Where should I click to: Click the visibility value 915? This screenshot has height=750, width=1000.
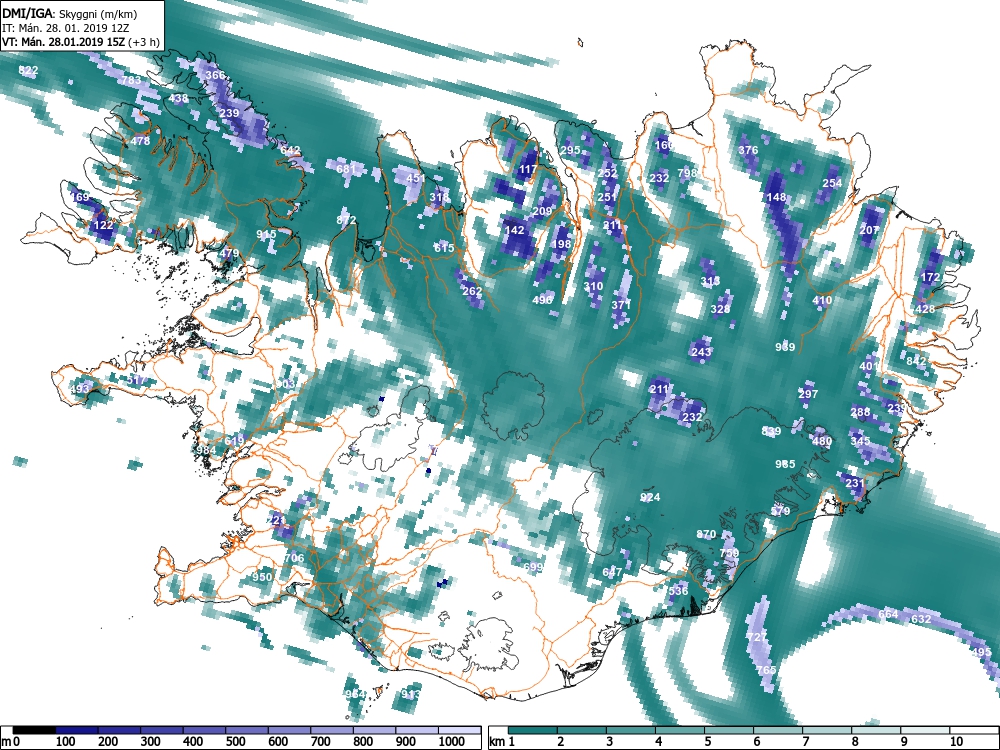[x=267, y=235]
